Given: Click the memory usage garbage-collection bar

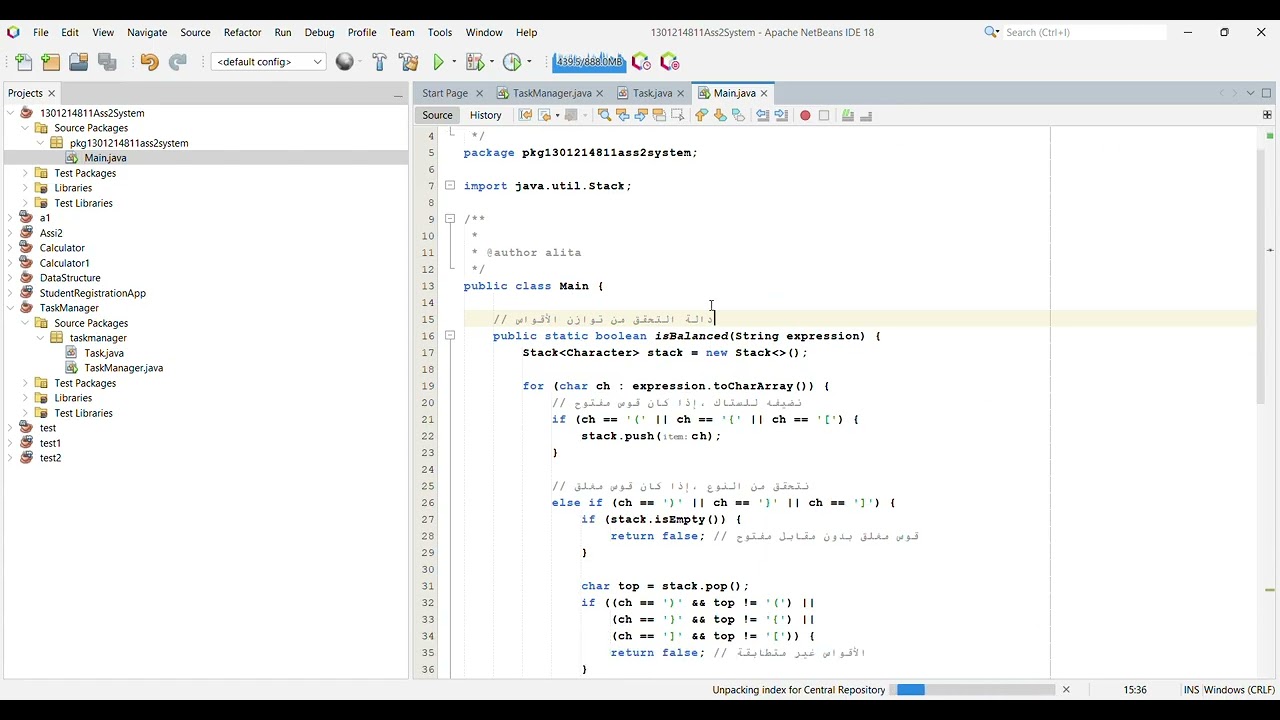Looking at the screenshot, I should (x=589, y=62).
